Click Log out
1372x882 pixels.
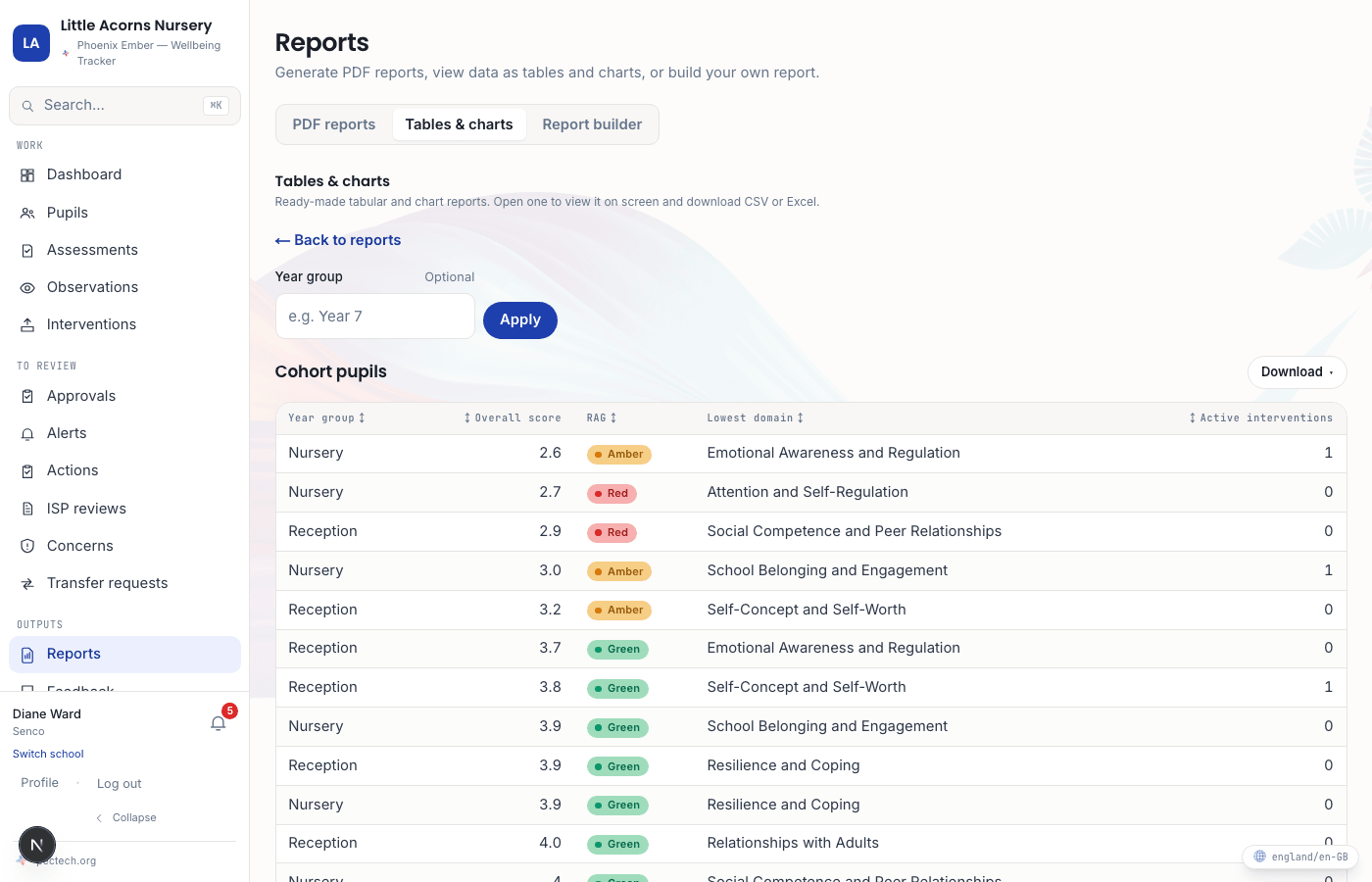coord(120,784)
